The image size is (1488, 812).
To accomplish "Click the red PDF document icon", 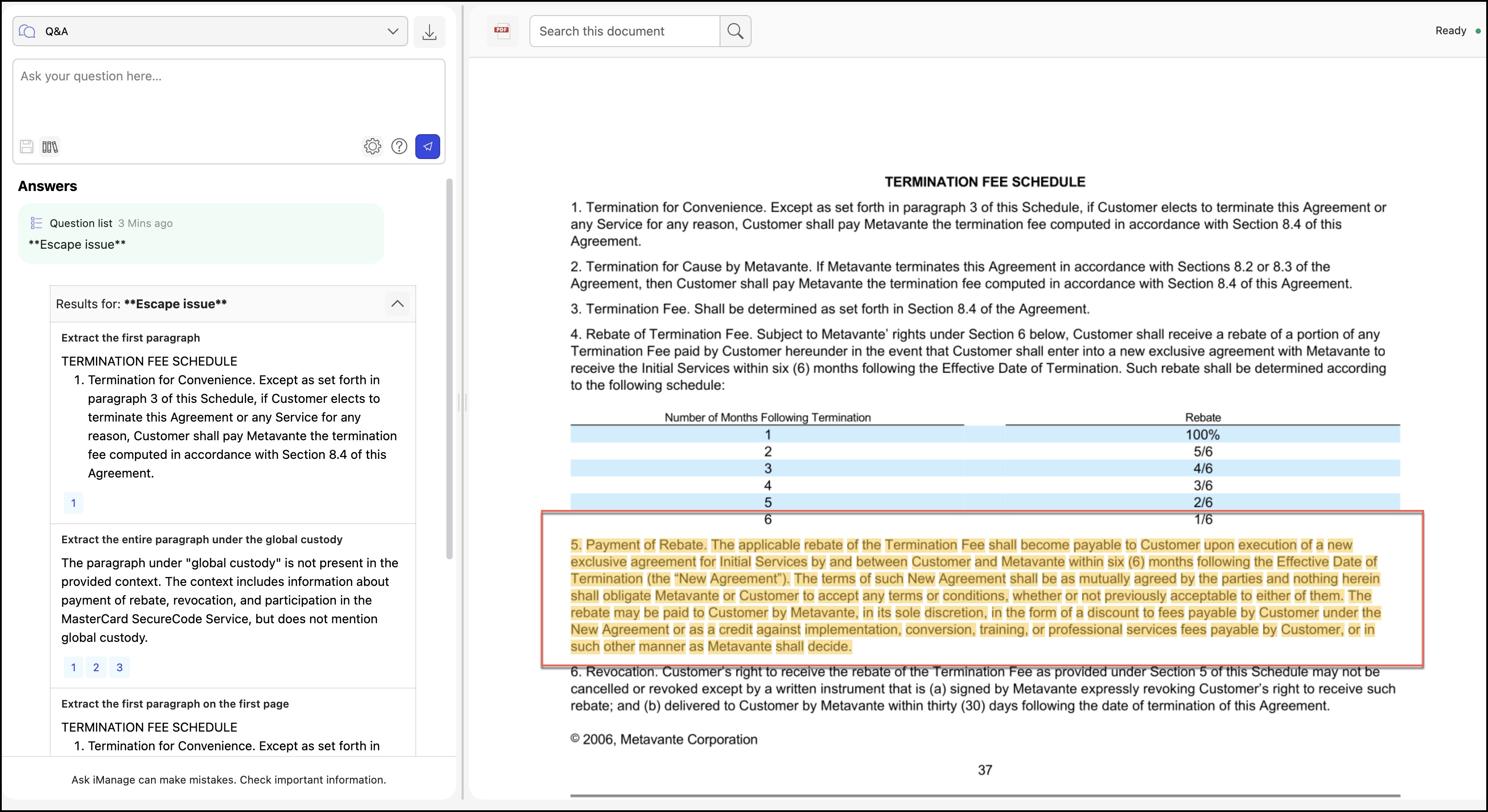I will (502, 31).
